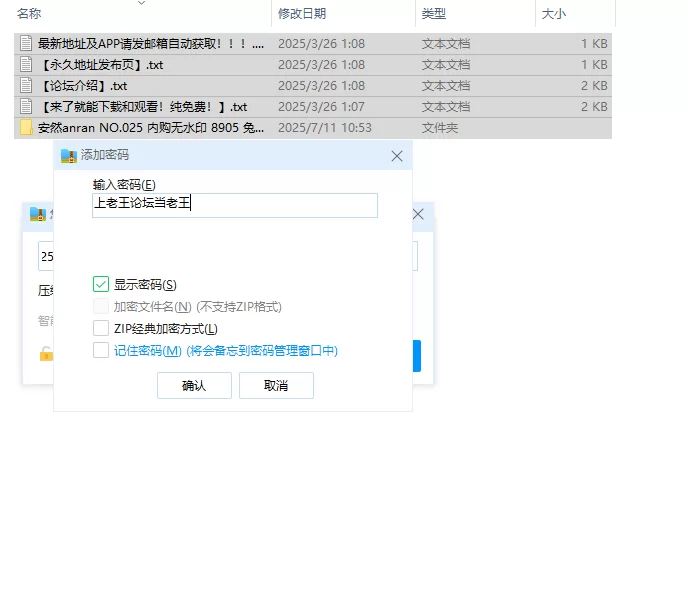The height and width of the screenshot is (613, 688).
Task: Close the compression window behind the dialog
Action: coord(418,214)
